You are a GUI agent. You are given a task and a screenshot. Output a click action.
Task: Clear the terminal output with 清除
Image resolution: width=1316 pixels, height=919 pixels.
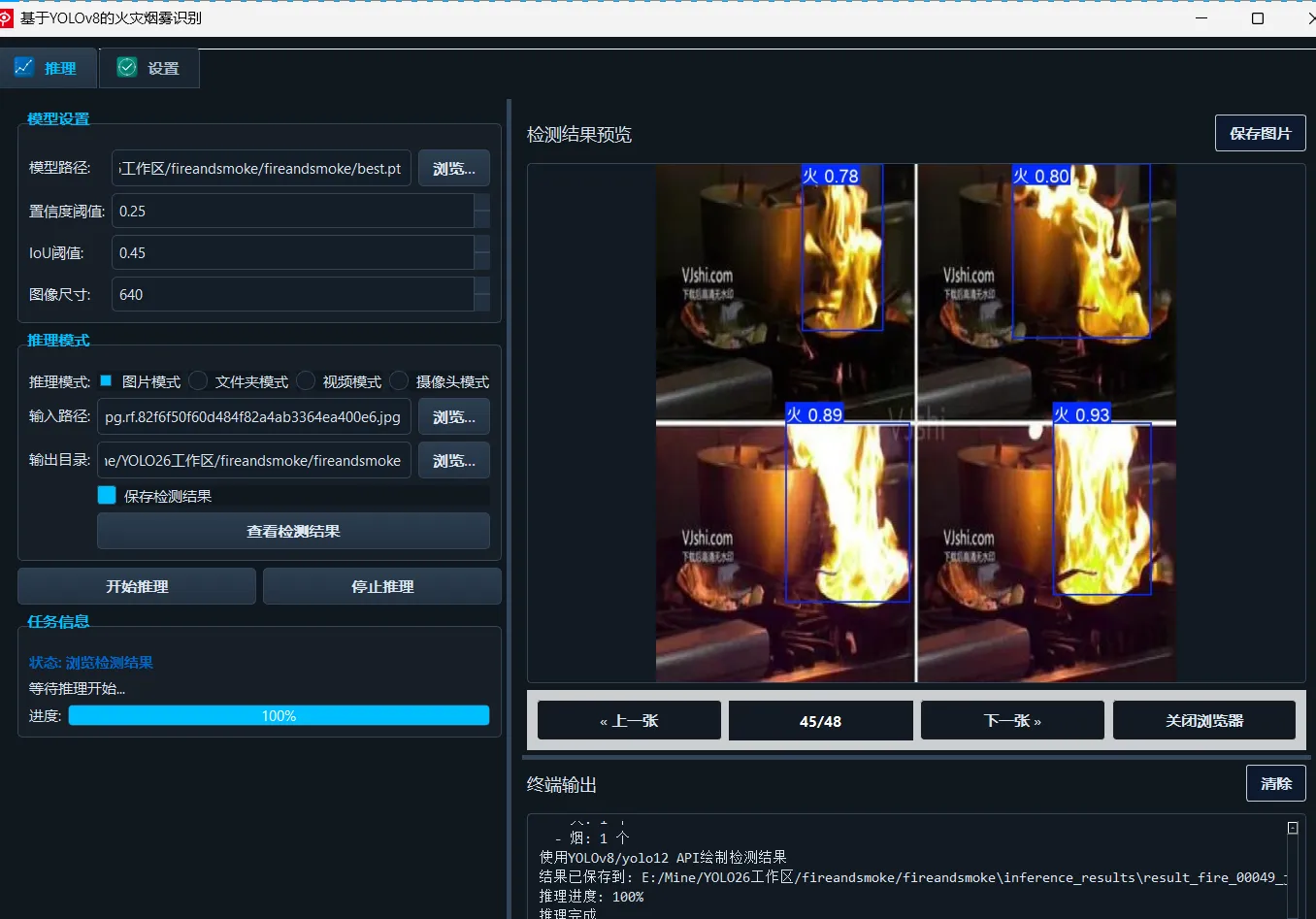coord(1276,783)
